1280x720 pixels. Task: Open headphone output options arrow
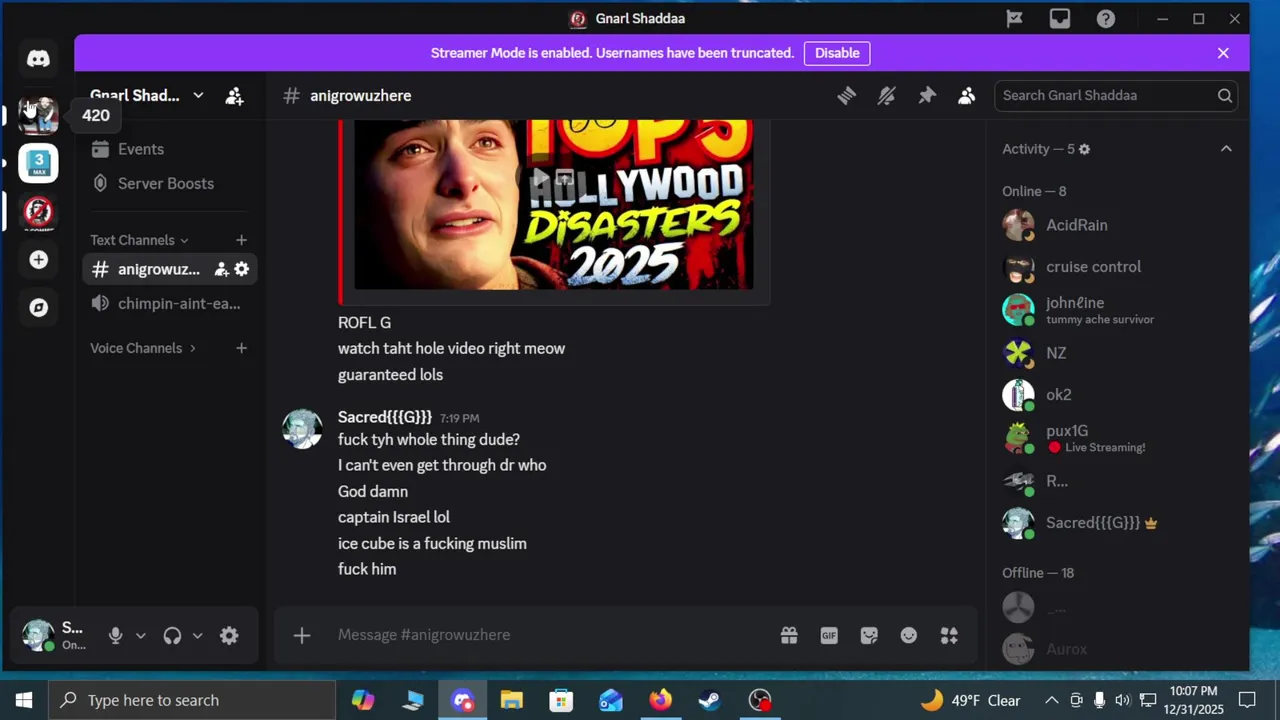point(198,635)
